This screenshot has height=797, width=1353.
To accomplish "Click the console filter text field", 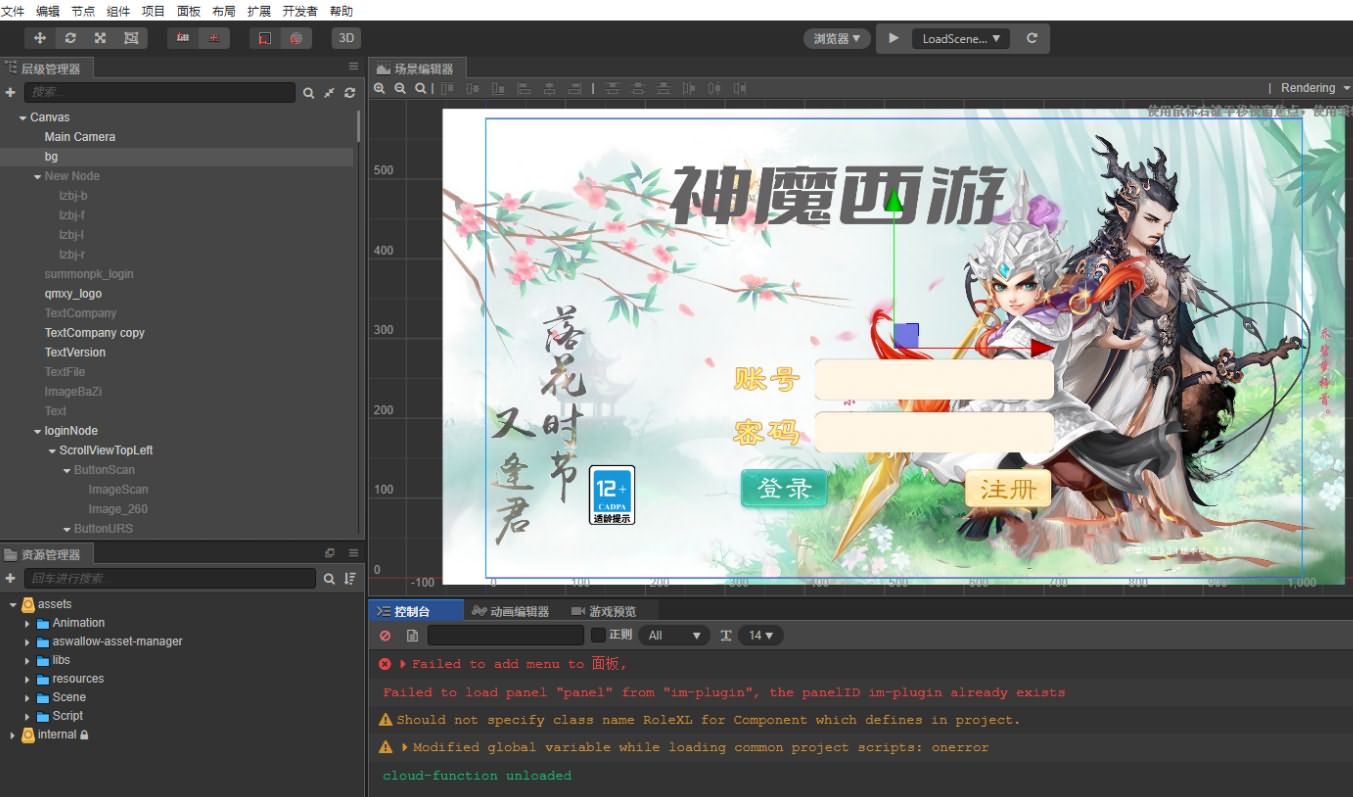I will coord(505,635).
